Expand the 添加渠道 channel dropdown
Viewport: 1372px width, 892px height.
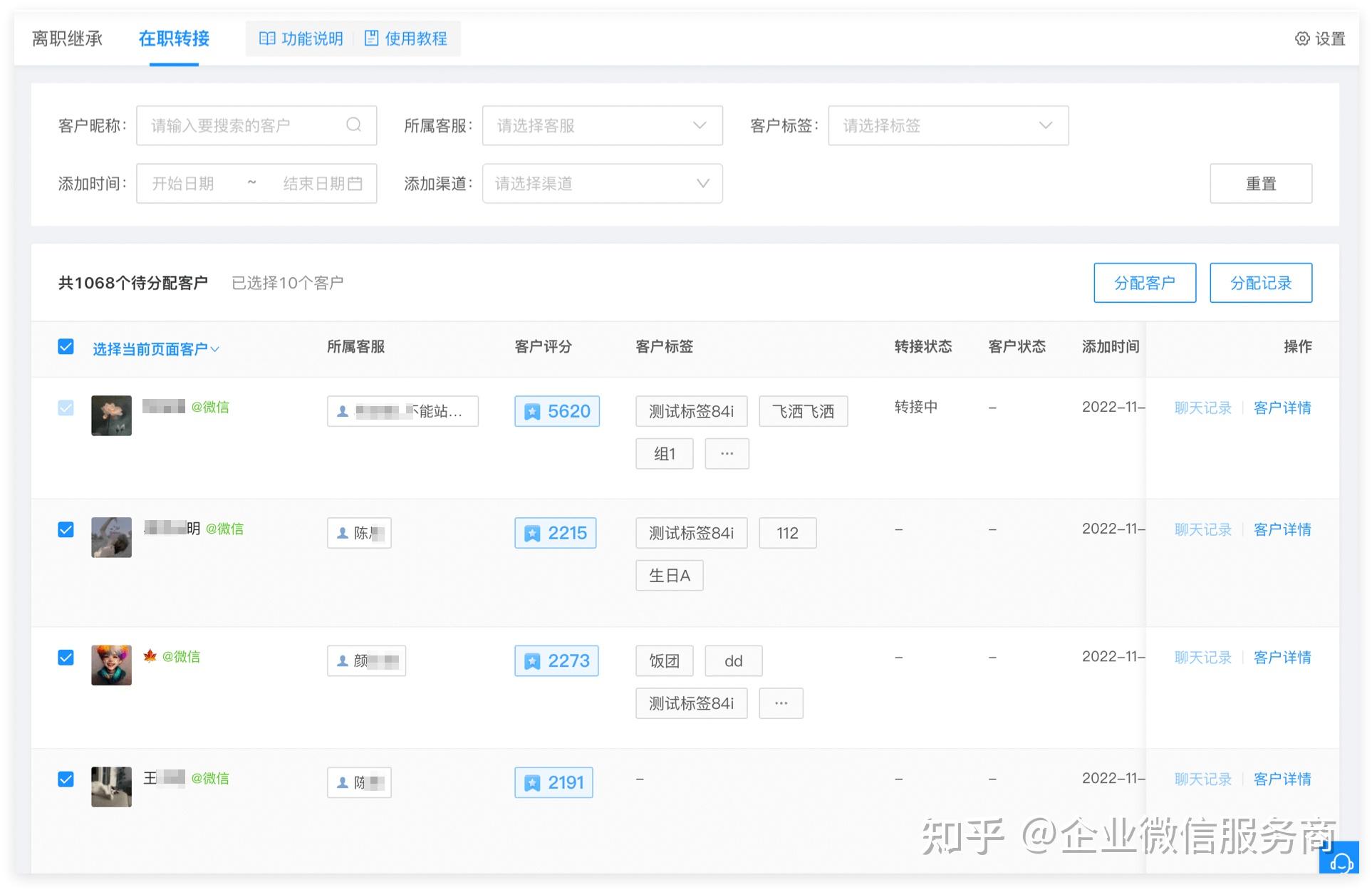pyautogui.click(x=602, y=184)
